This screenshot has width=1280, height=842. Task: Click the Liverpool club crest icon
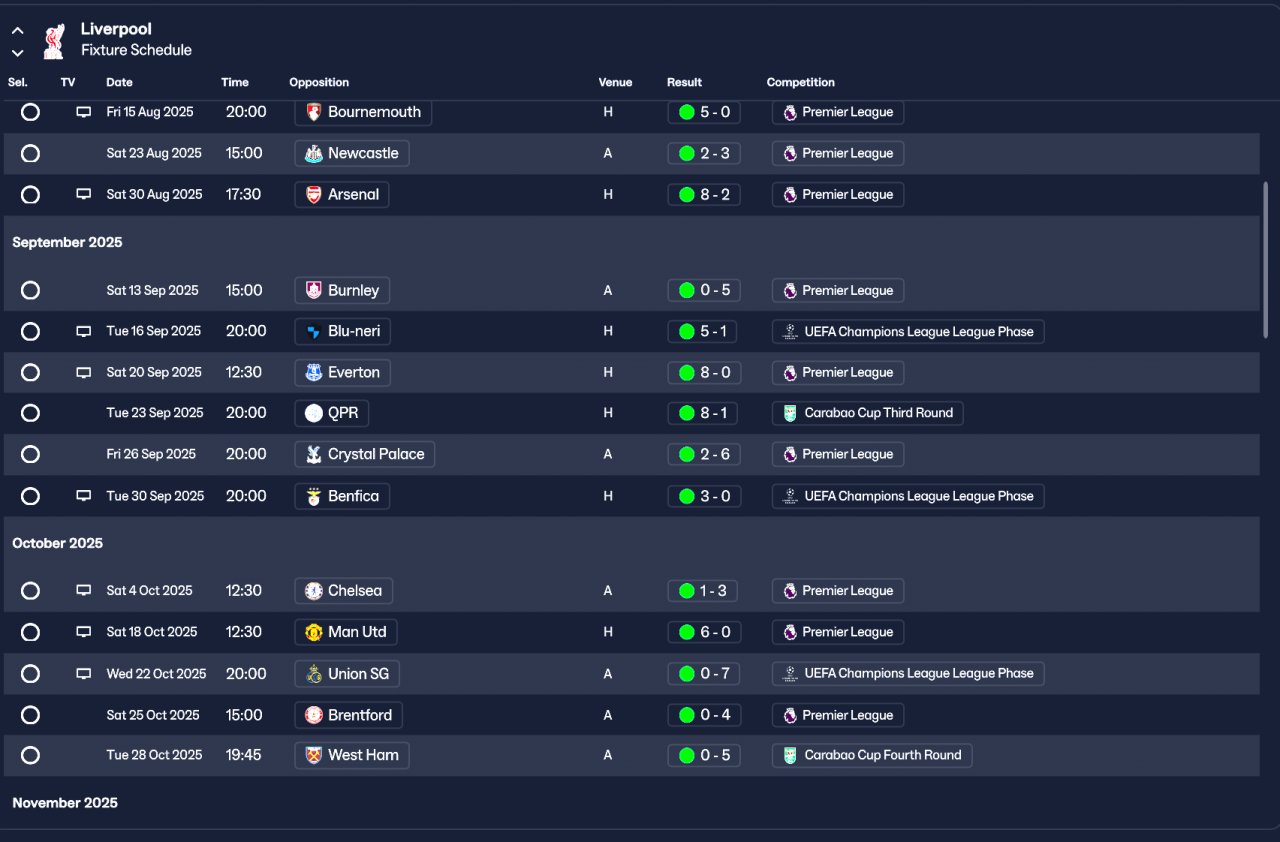54,40
